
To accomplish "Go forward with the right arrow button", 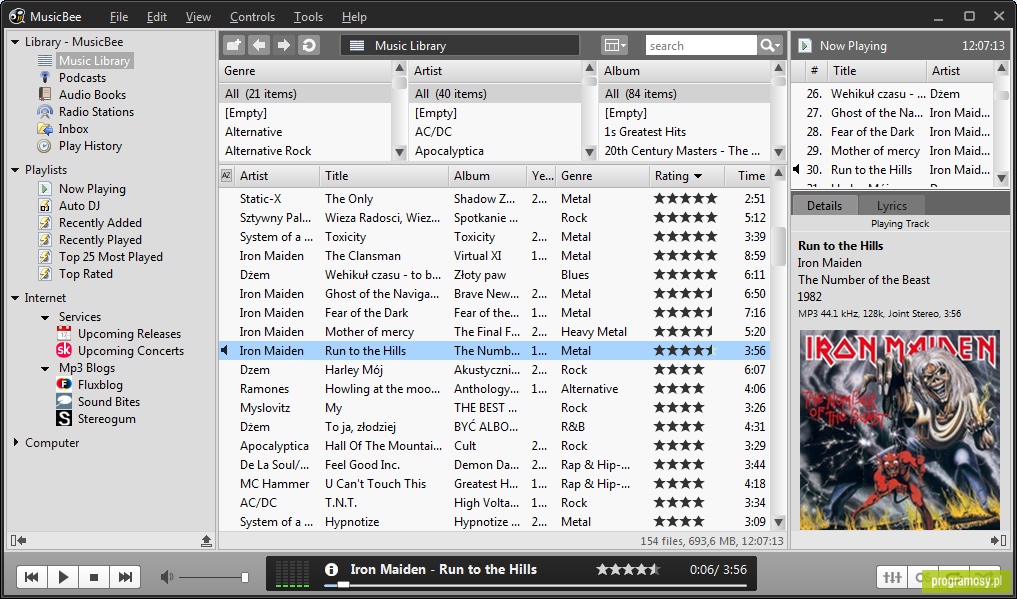I will point(284,45).
